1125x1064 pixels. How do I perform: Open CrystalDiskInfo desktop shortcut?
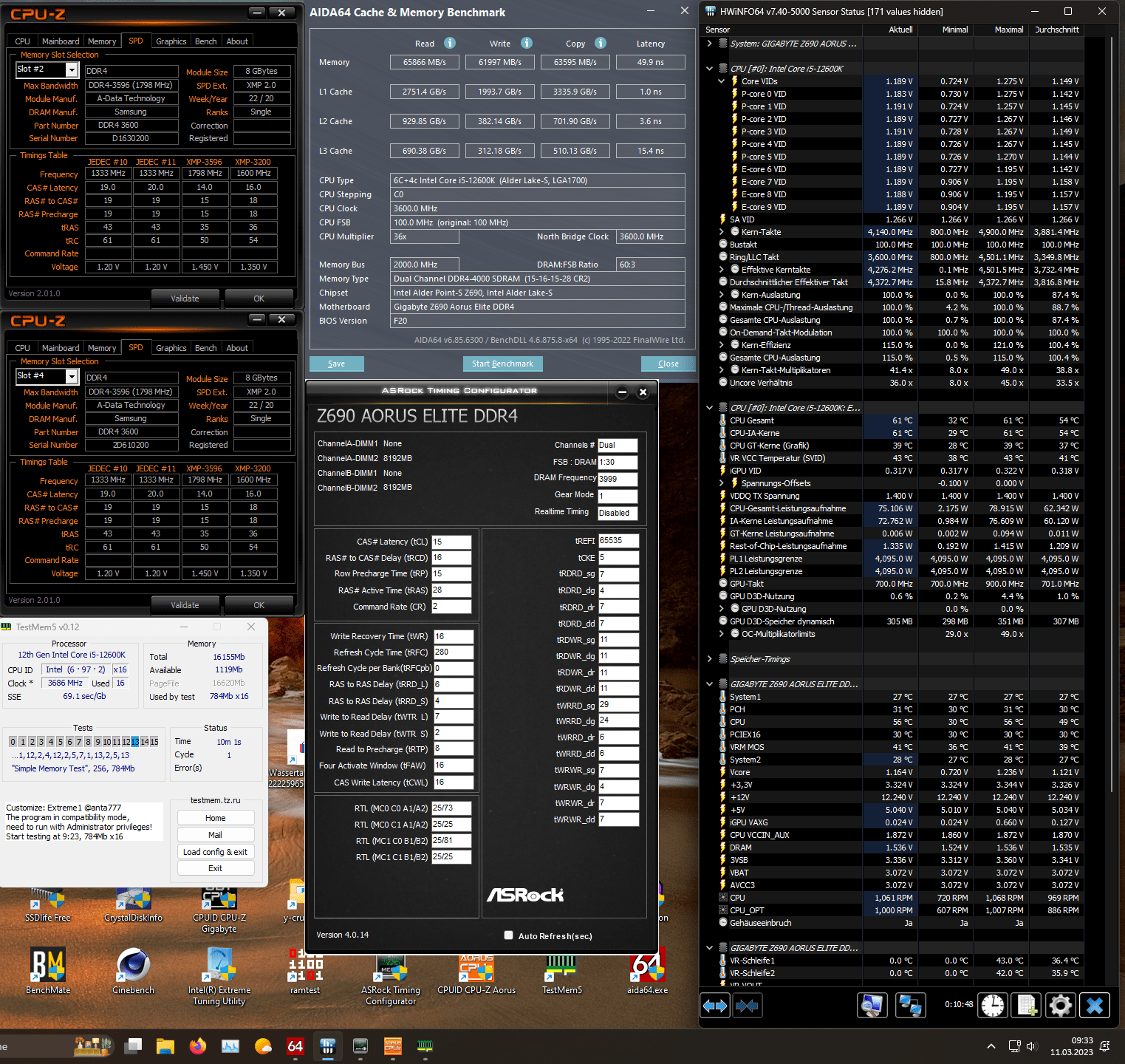coord(134,904)
